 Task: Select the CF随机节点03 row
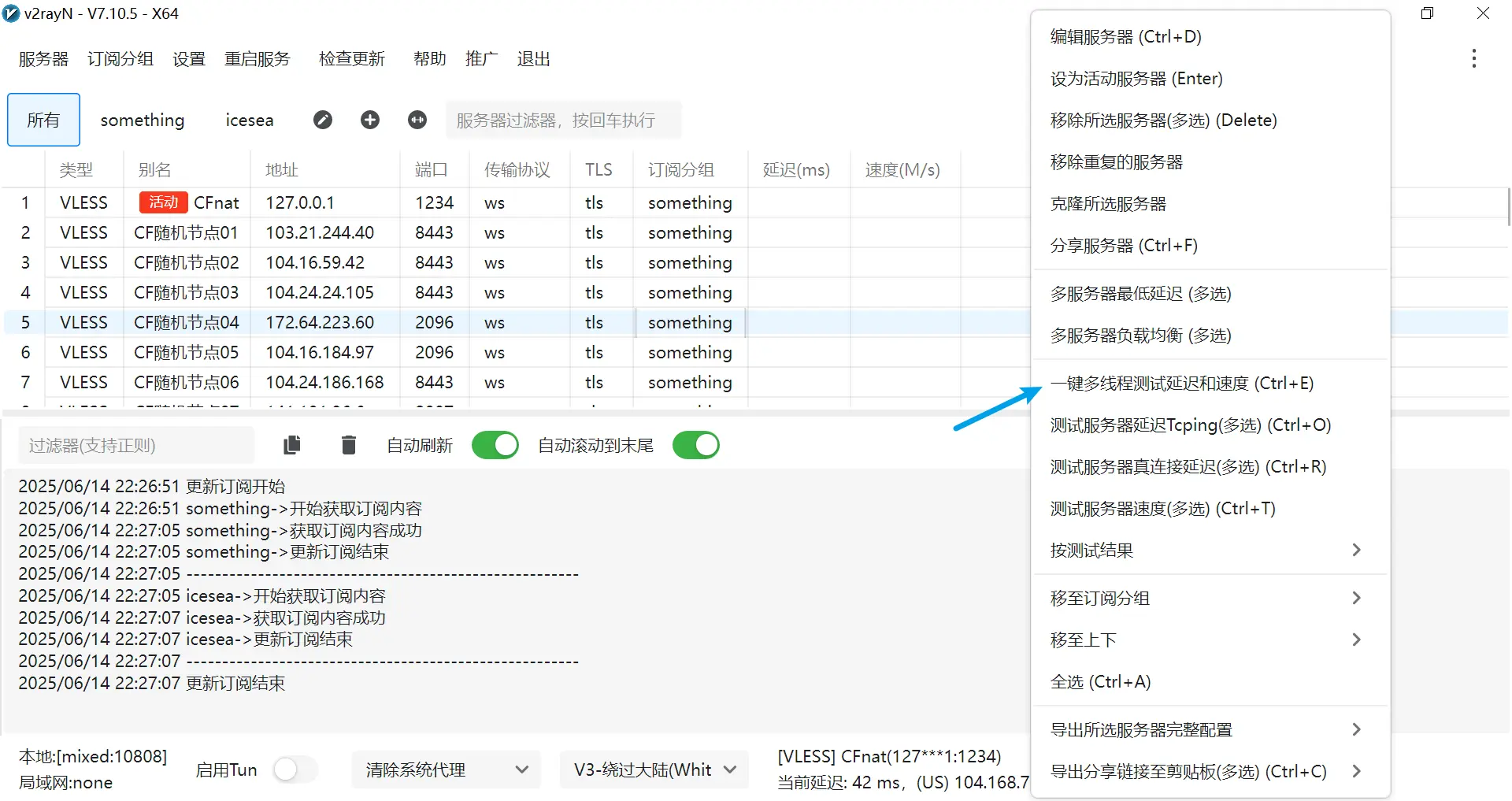point(516,292)
